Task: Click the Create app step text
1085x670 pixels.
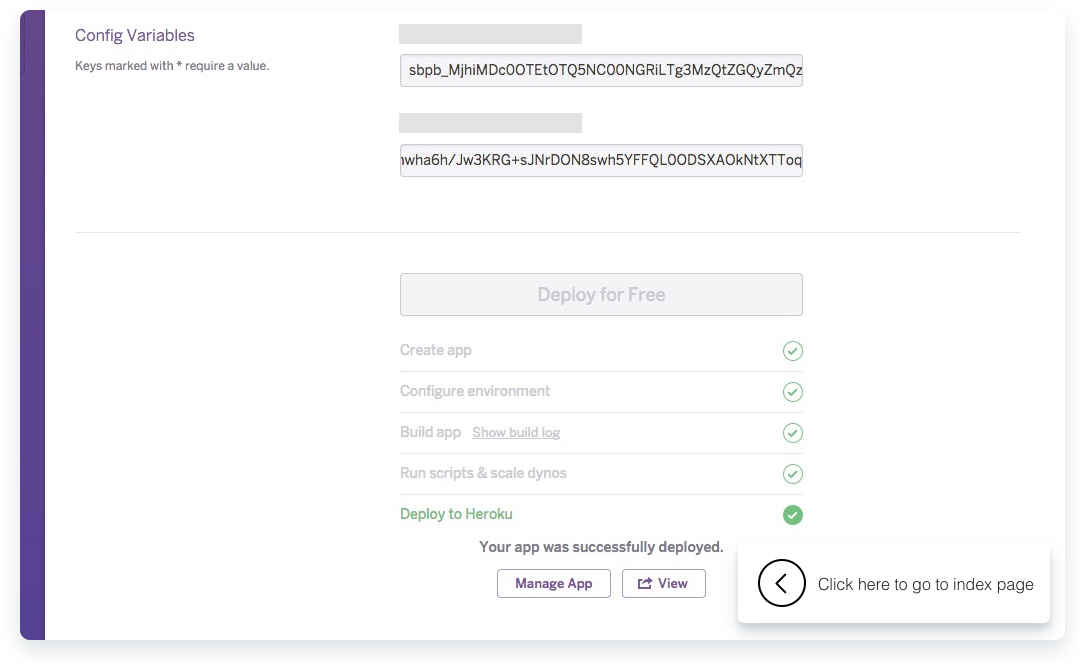Action: pos(435,350)
